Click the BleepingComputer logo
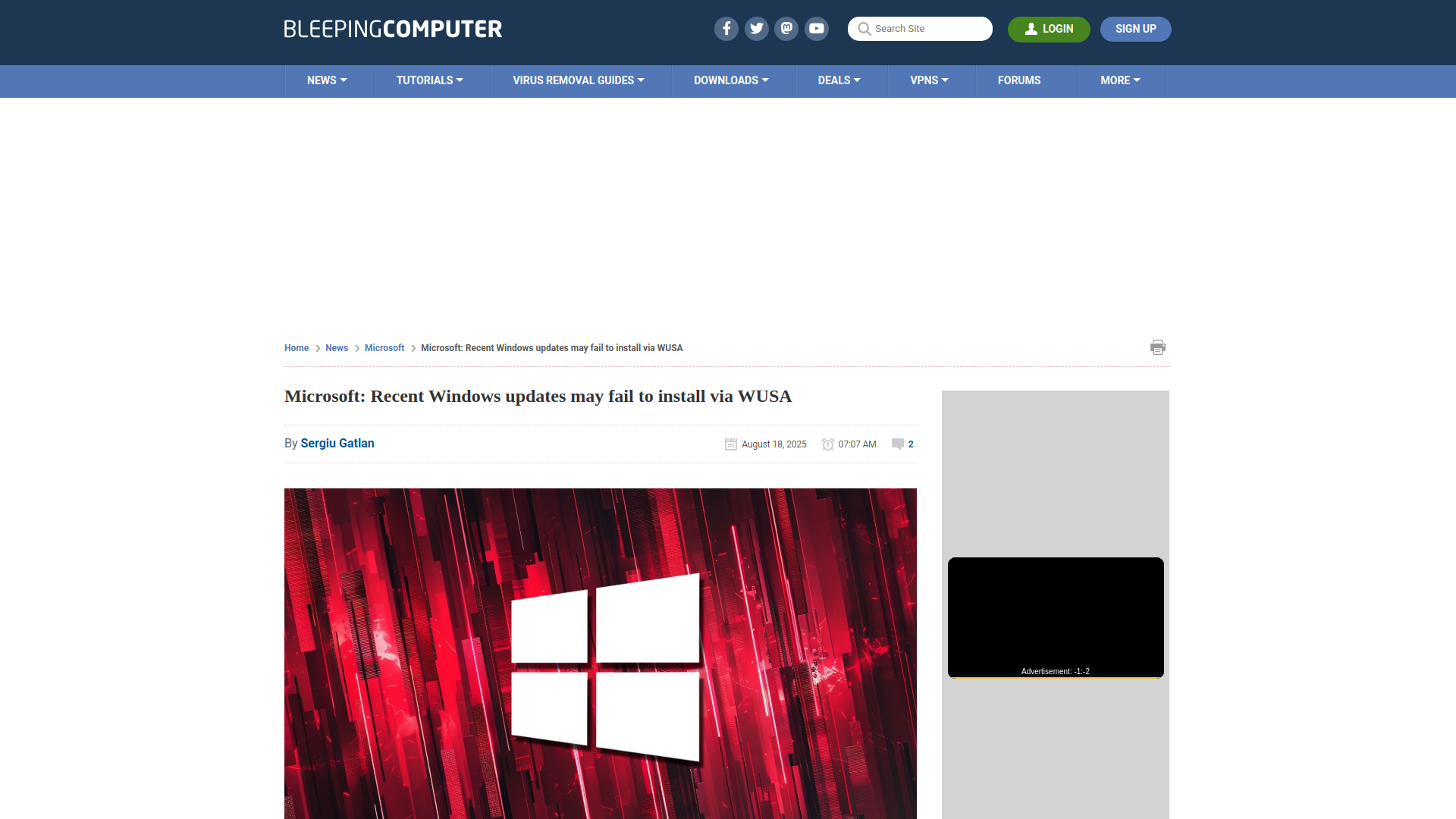 click(393, 29)
